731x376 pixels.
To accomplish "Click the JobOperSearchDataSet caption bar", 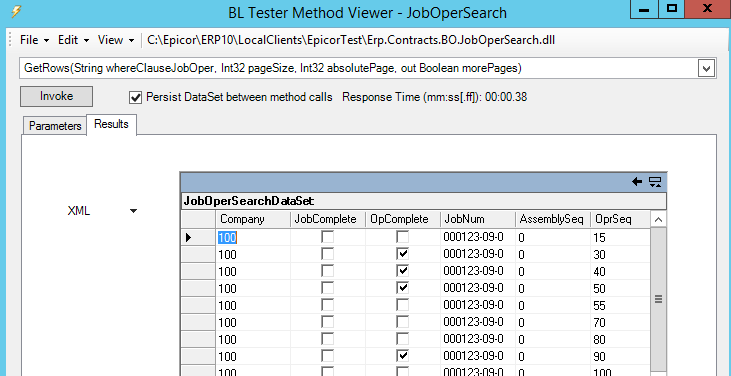I will [x=423, y=201].
